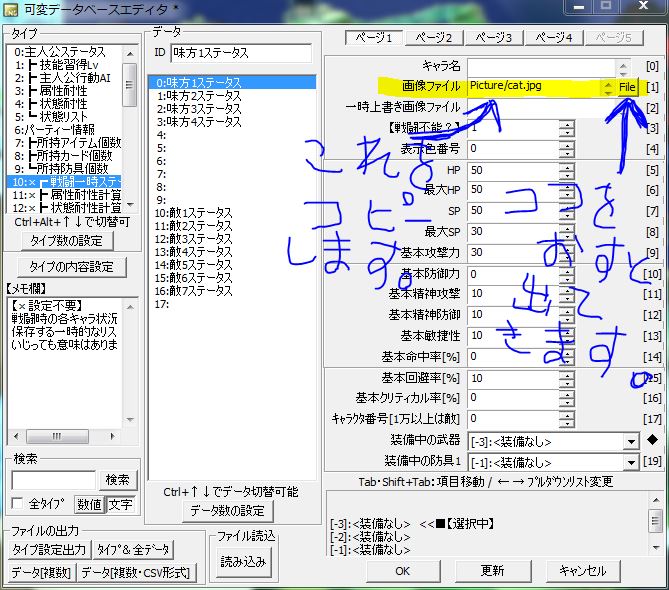Screen dimensions: 669x590
Task: Open the 装備中の防具1 dropdown
Action: coord(630,463)
